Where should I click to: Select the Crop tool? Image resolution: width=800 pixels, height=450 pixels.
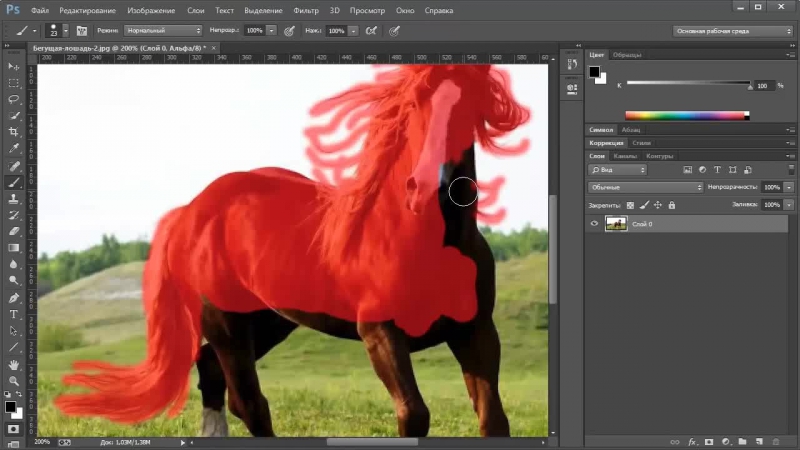(x=13, y=132)
